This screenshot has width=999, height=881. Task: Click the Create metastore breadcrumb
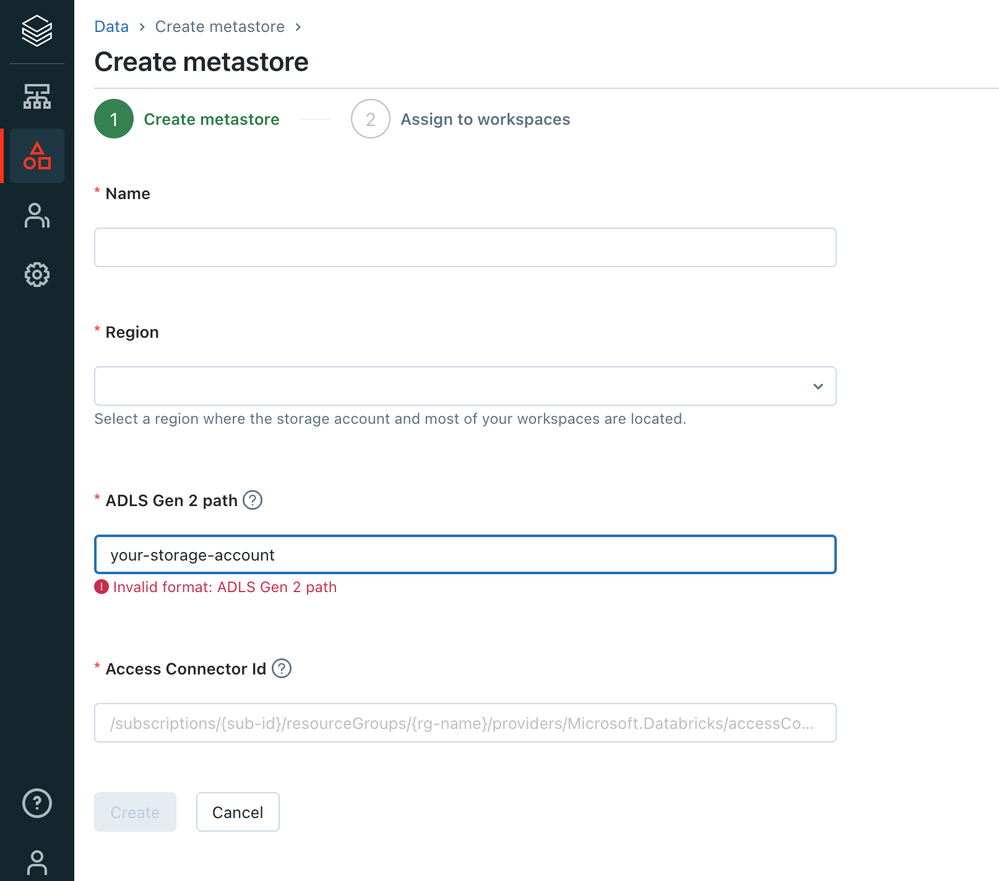220,26
